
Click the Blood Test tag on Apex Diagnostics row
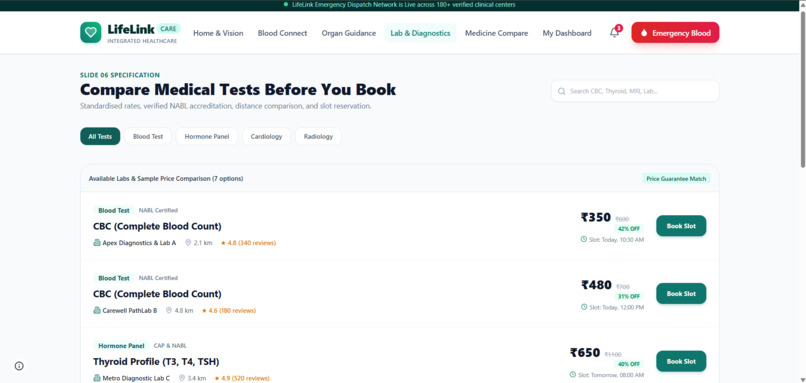(114, 210)
